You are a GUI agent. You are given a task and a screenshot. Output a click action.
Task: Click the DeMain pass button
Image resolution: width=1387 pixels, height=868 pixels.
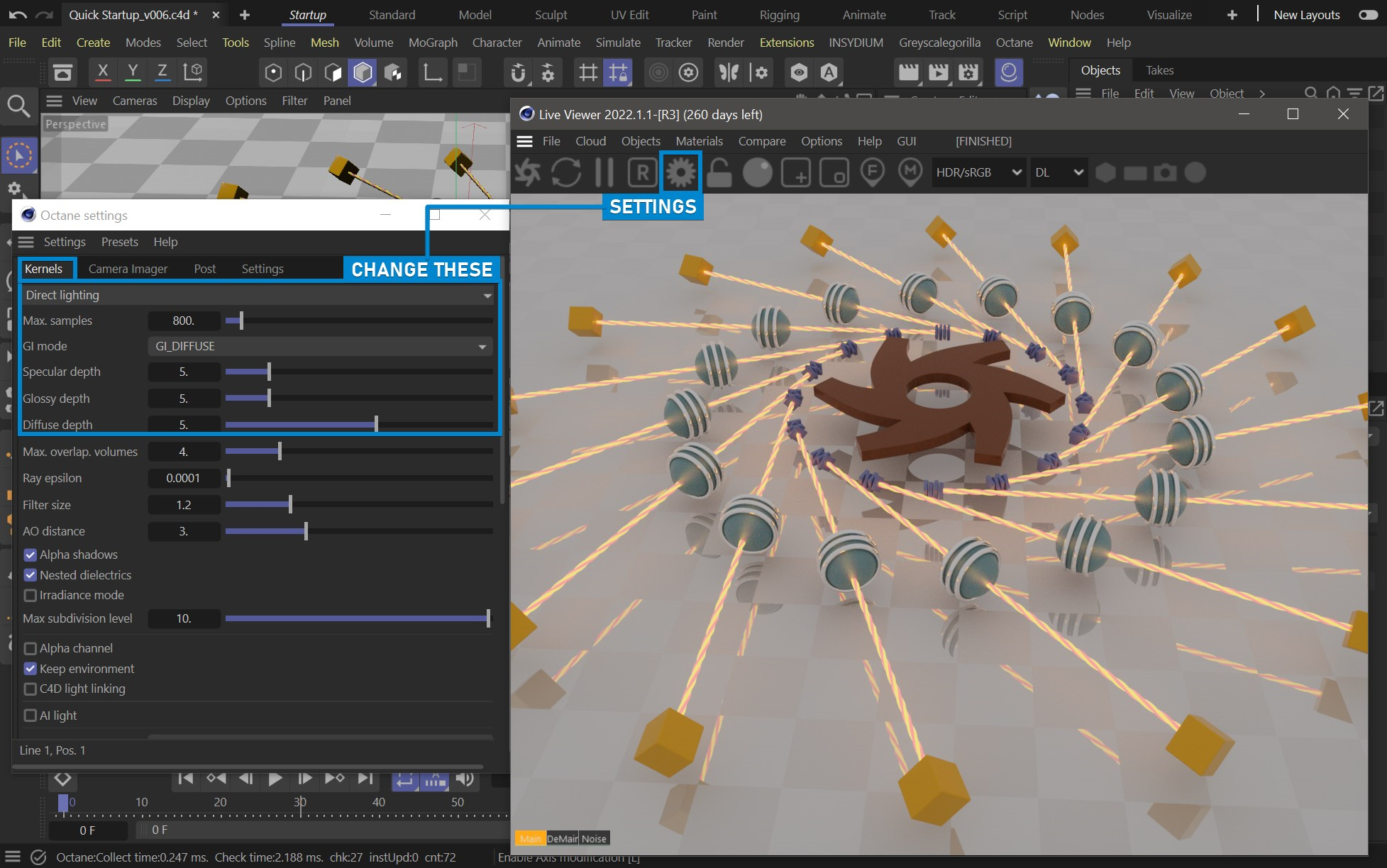[x=562, y=838]
